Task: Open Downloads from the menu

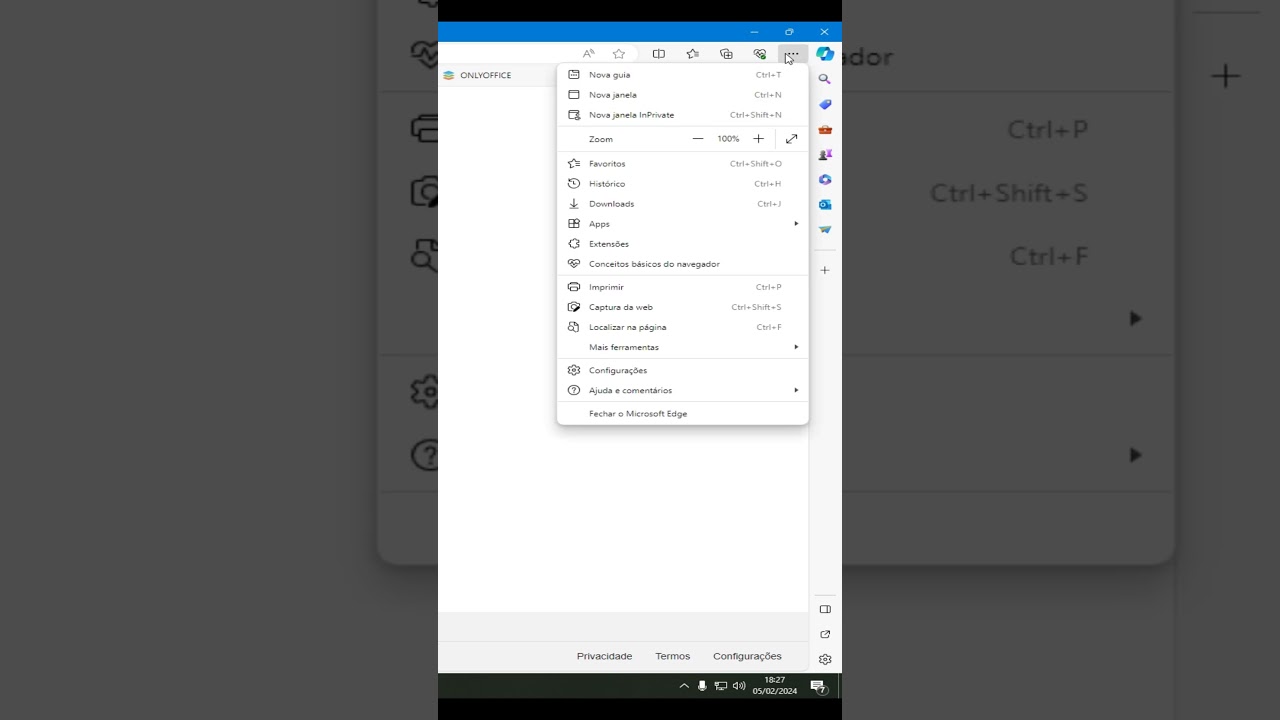Action: [683, 204]
